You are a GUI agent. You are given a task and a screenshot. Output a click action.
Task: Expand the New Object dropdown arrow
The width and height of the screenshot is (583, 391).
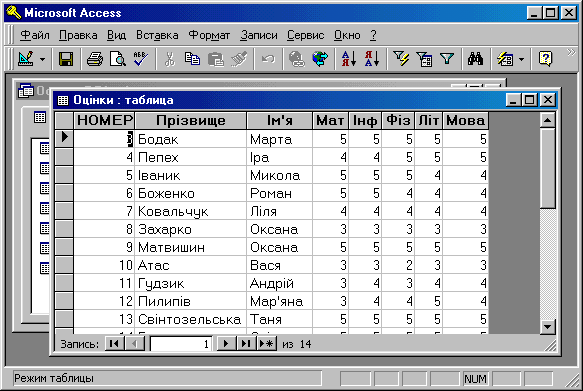[x=521, y=59]
